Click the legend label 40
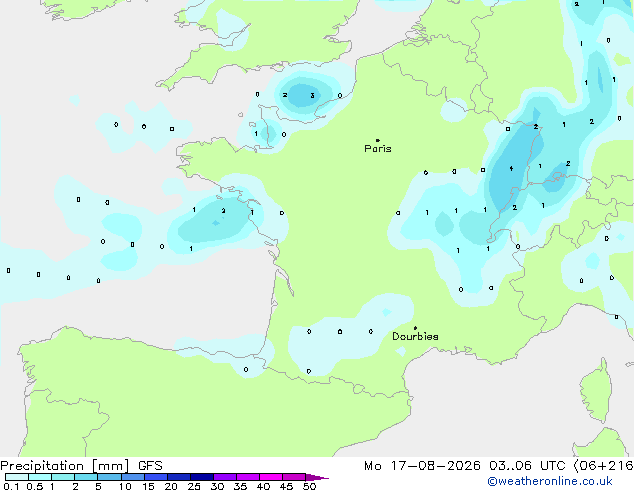The image size is (634, 490). click(263, 486)
